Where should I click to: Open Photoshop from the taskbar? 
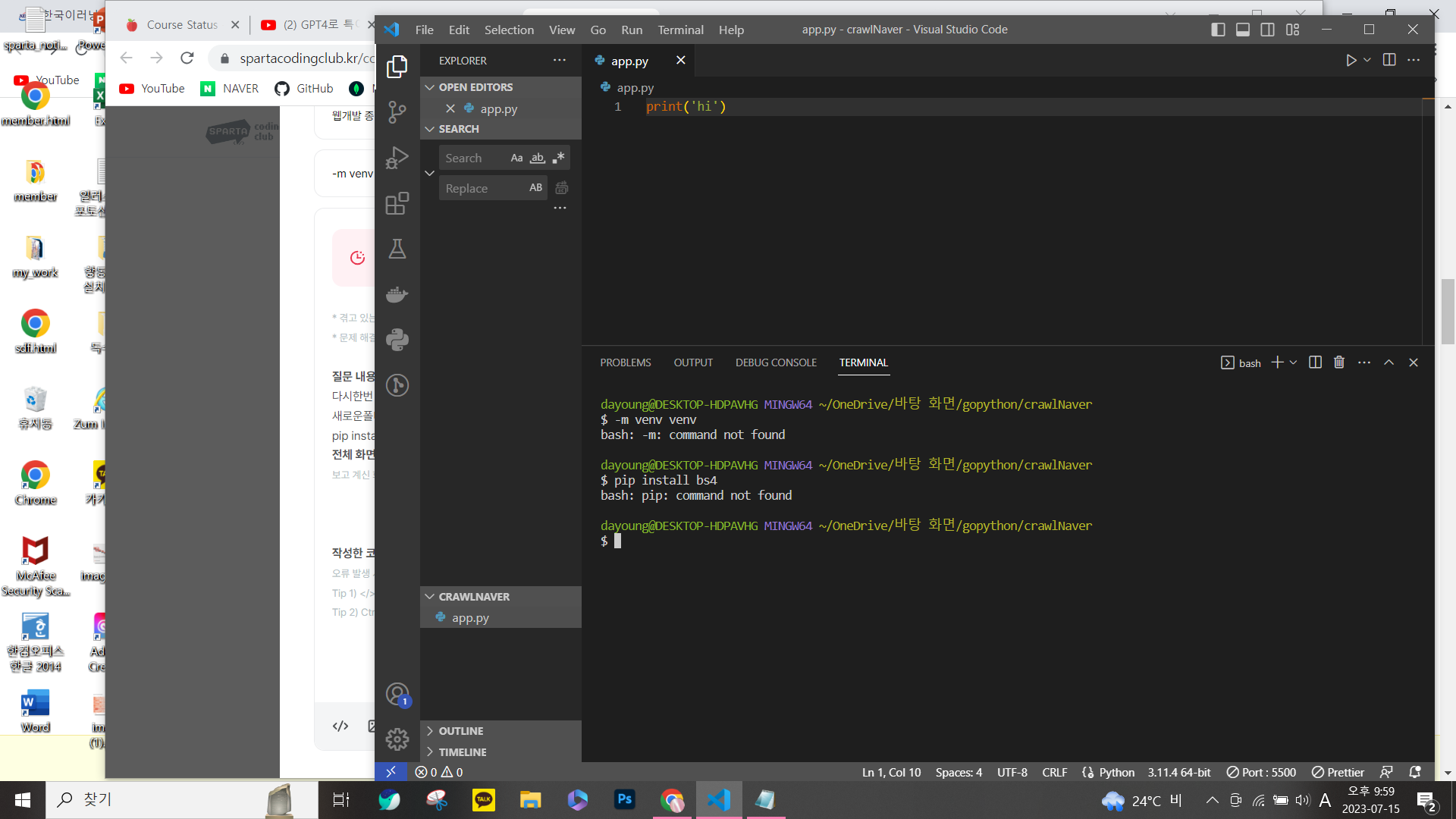[624, 799]
